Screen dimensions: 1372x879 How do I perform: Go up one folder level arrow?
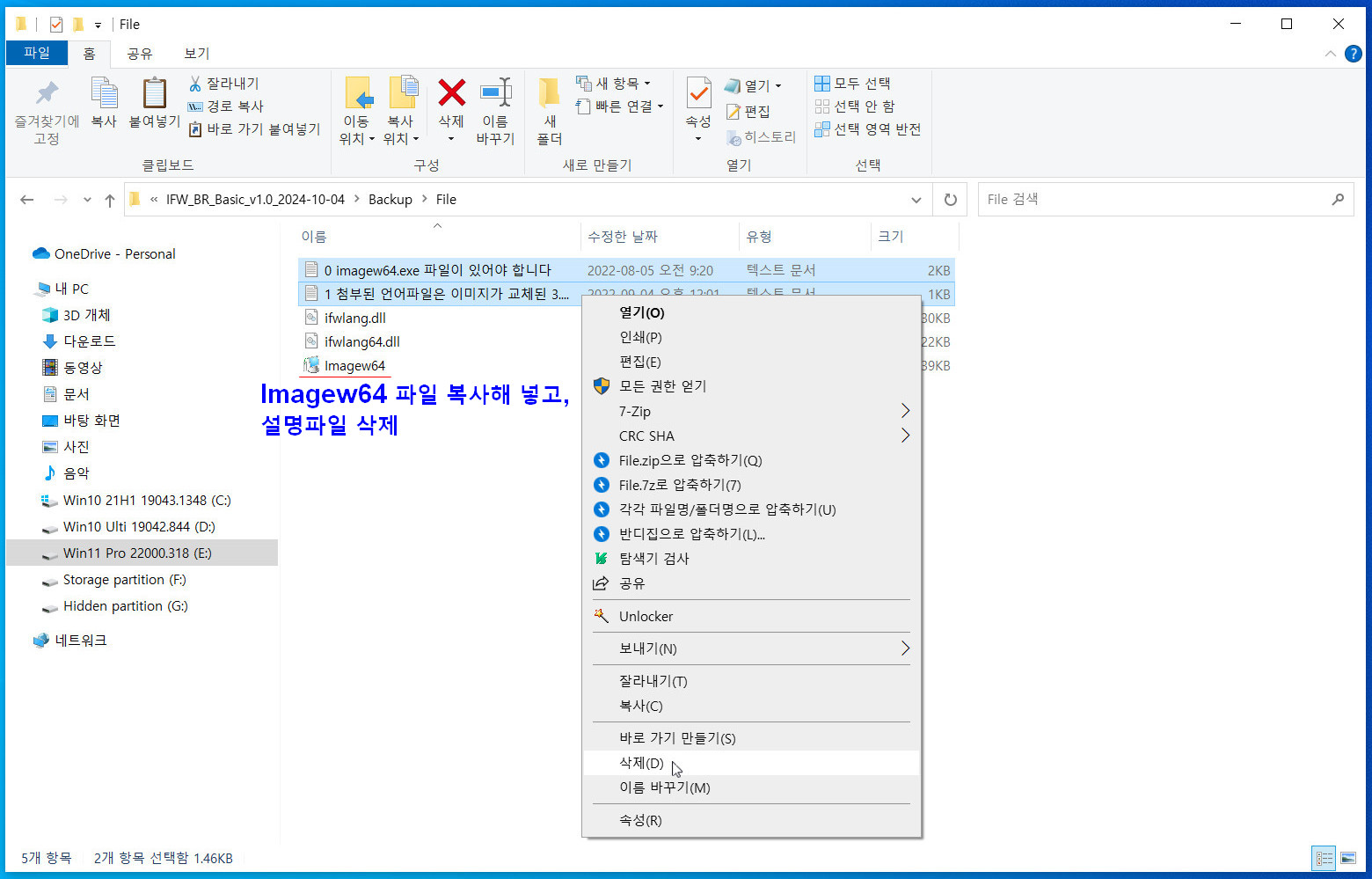[110, 200]
